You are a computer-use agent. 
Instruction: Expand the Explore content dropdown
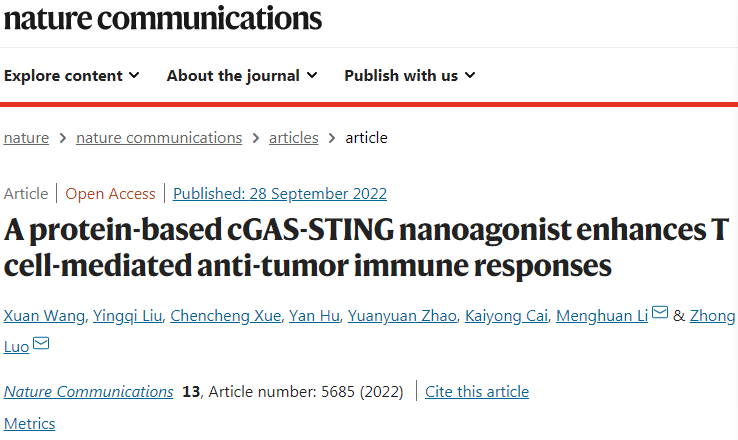(72, 75)
